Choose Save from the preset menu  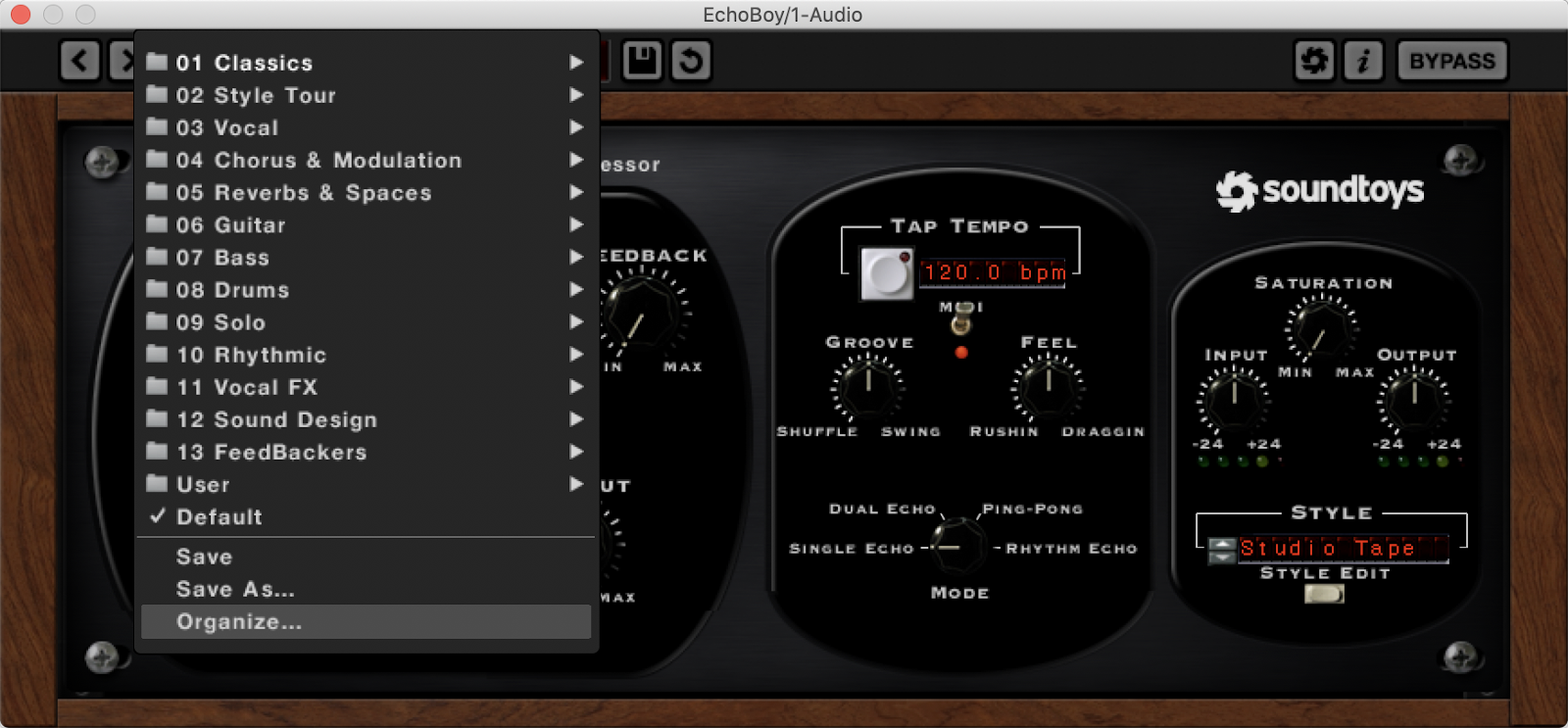tap(367, 557)
